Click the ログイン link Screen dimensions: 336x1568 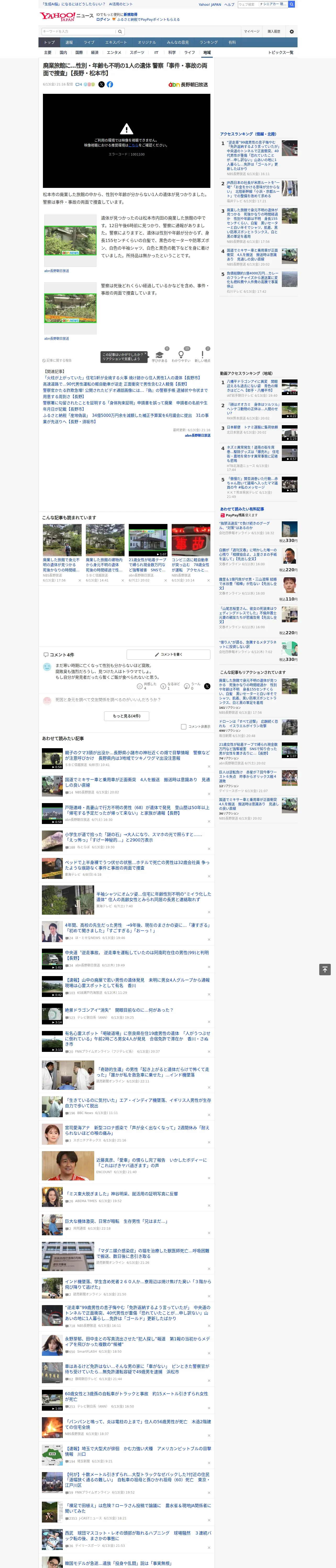(103, 20)
